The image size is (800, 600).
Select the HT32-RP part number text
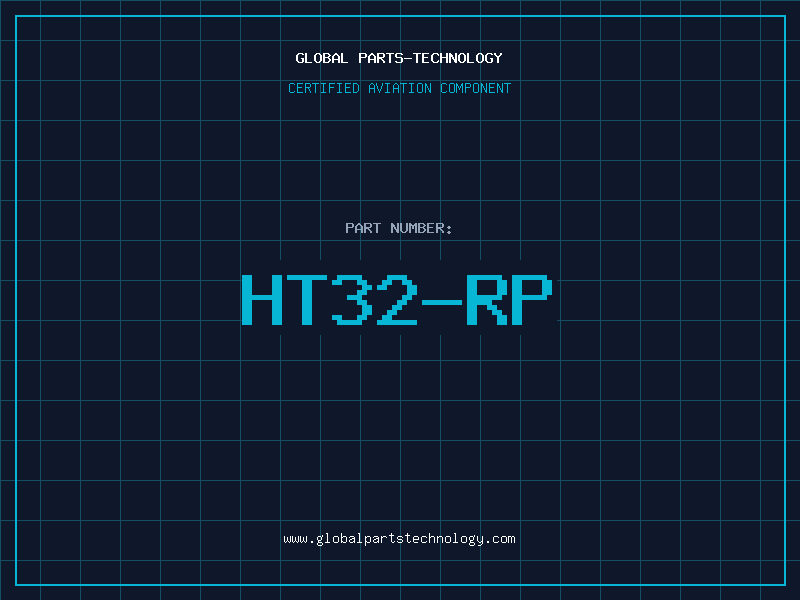pos(397,299)
